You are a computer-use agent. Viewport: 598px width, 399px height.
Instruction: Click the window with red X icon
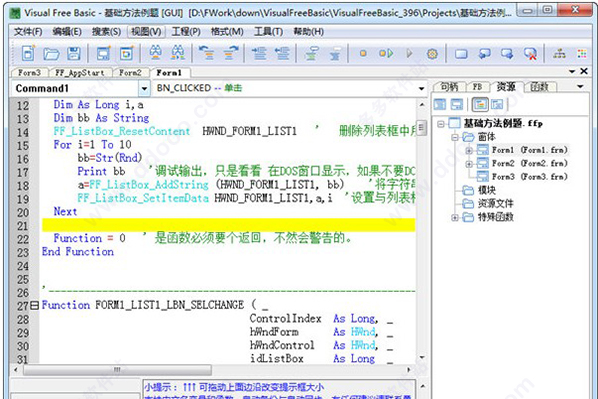(530, 54)
